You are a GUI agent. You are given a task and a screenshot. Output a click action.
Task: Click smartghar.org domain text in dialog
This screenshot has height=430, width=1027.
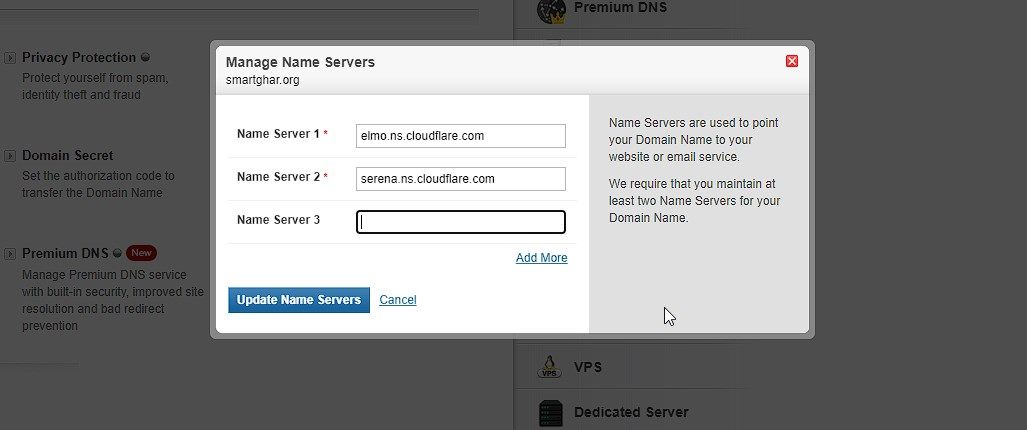pyautogui.click(x=263, y=81)
